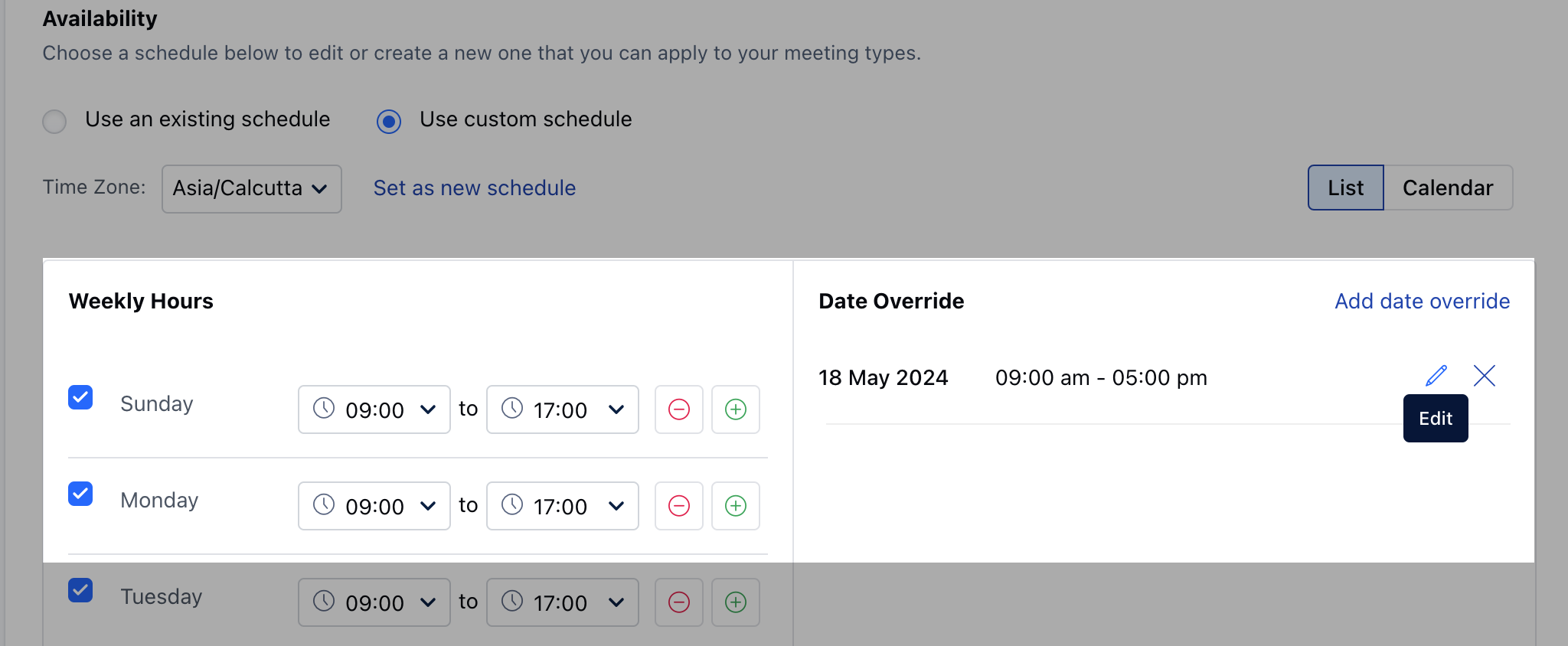This screenshot has width=1568, height=646.
Task: Click the Add date override link
Action: [x=1422, y=301]
